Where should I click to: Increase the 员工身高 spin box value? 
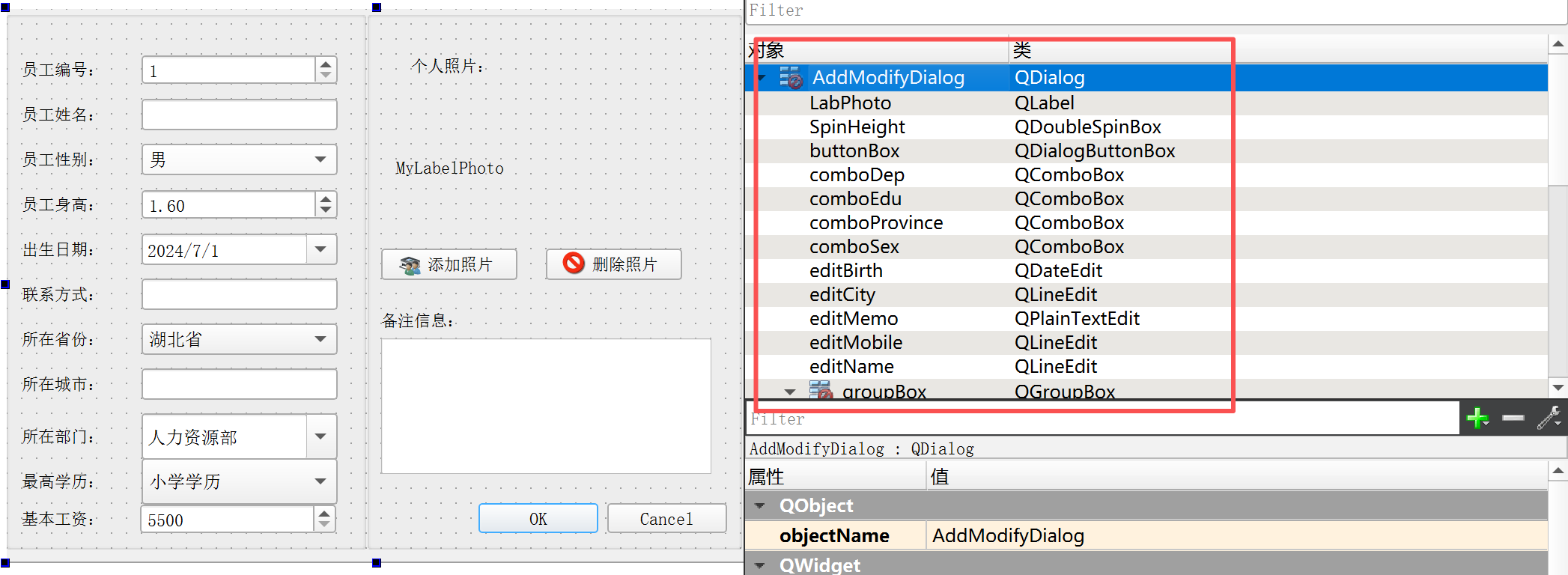tap(326, 199)
